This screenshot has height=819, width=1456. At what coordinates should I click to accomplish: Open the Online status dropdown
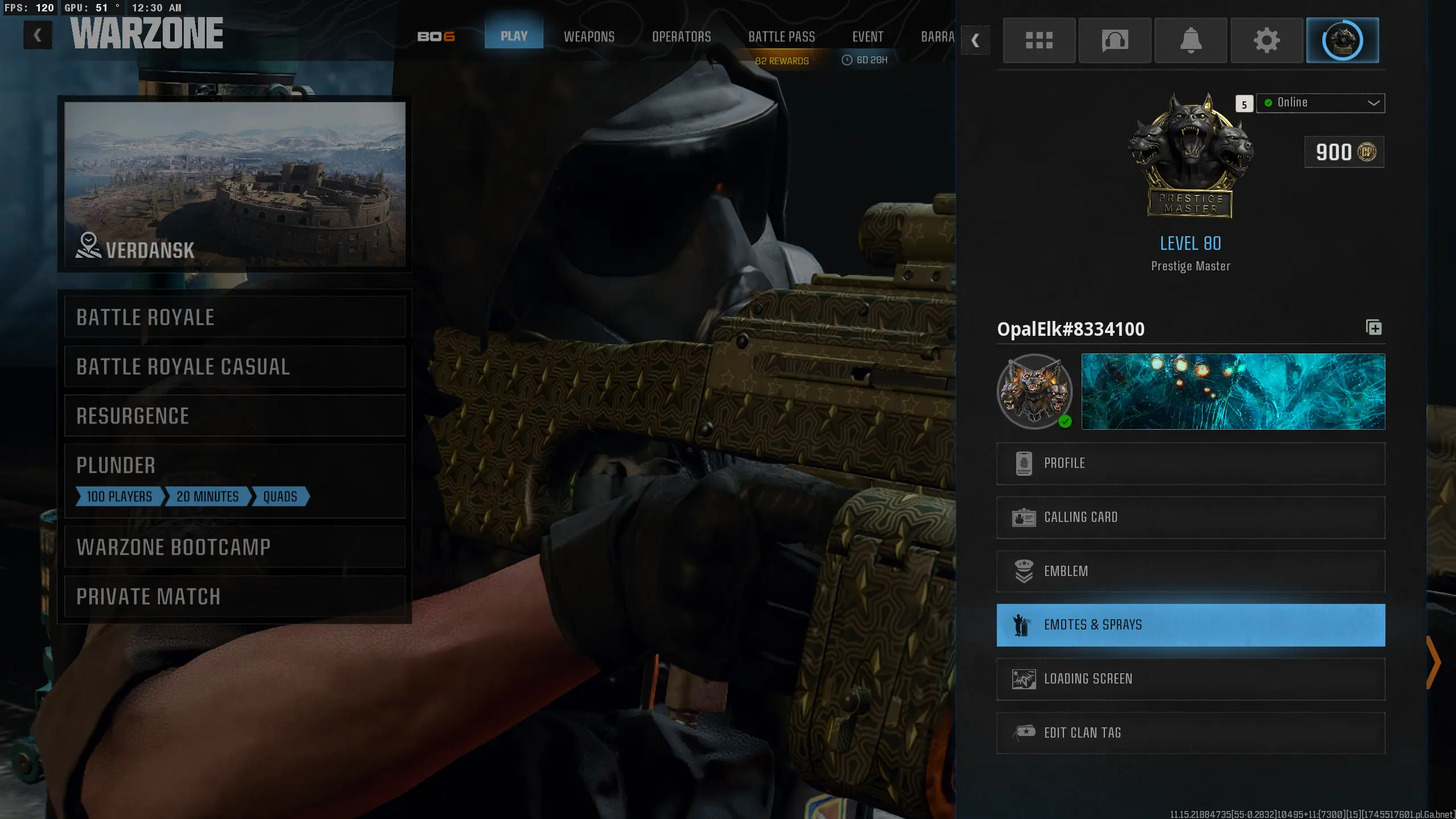(x=1320, y=103)
